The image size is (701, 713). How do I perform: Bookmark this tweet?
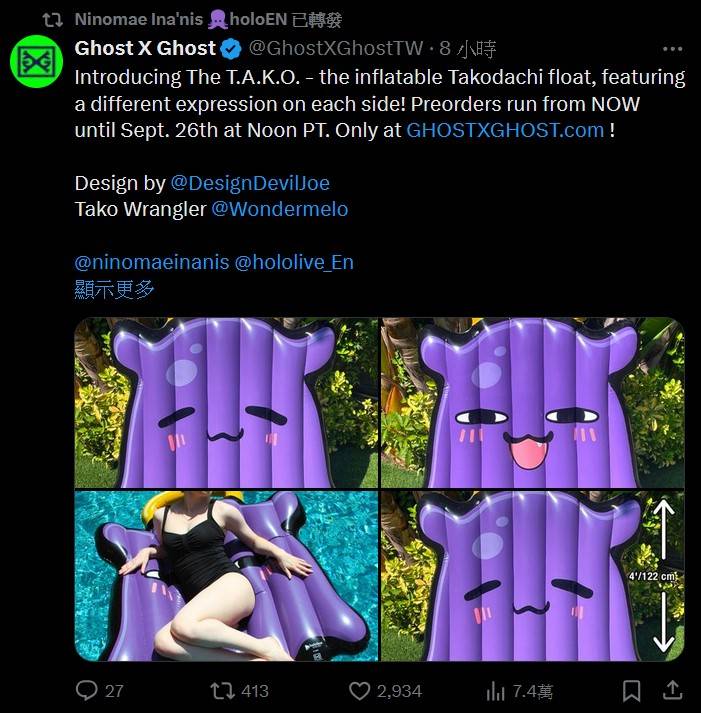pyautogui.click(x=631, y=690)
